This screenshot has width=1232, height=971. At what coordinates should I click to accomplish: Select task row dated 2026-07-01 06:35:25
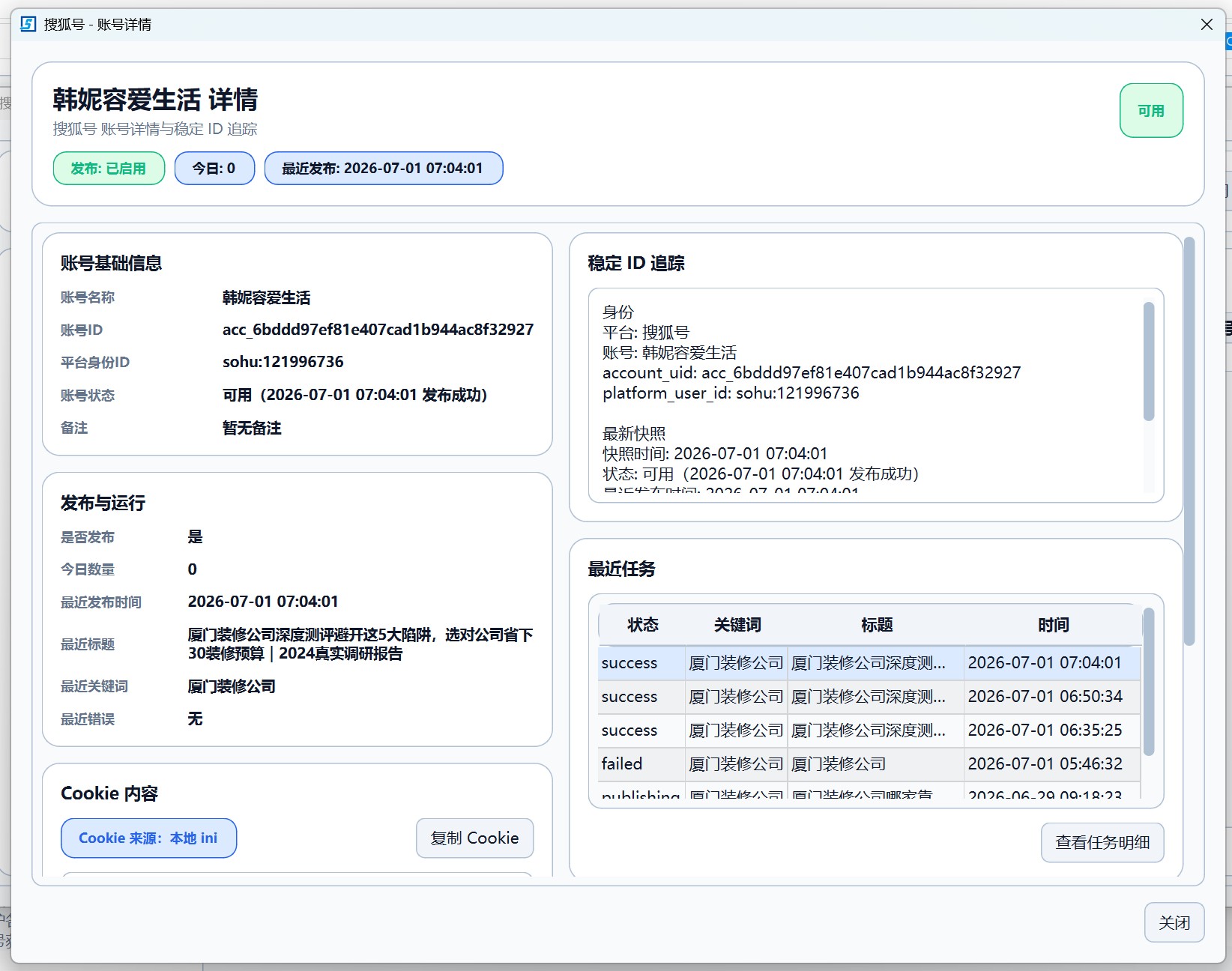(869, 730)
